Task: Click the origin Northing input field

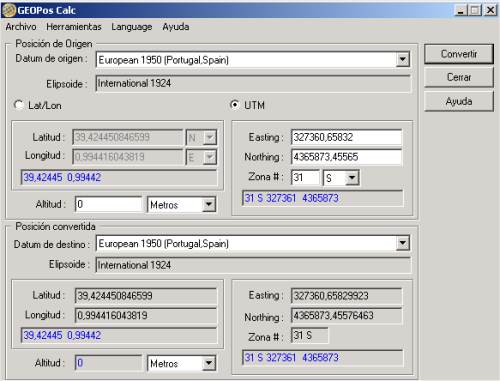Action: click(x=346, y=157)
